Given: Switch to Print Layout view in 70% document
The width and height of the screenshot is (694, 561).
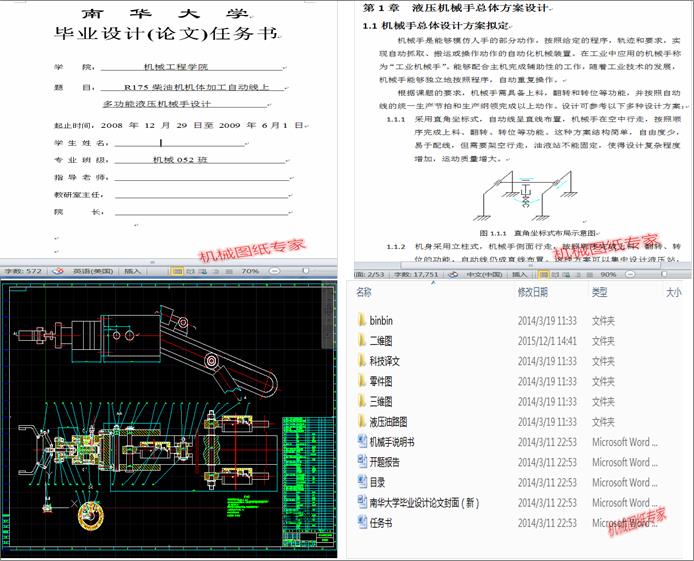Looking at the screenshot, I should click(177, 271).
